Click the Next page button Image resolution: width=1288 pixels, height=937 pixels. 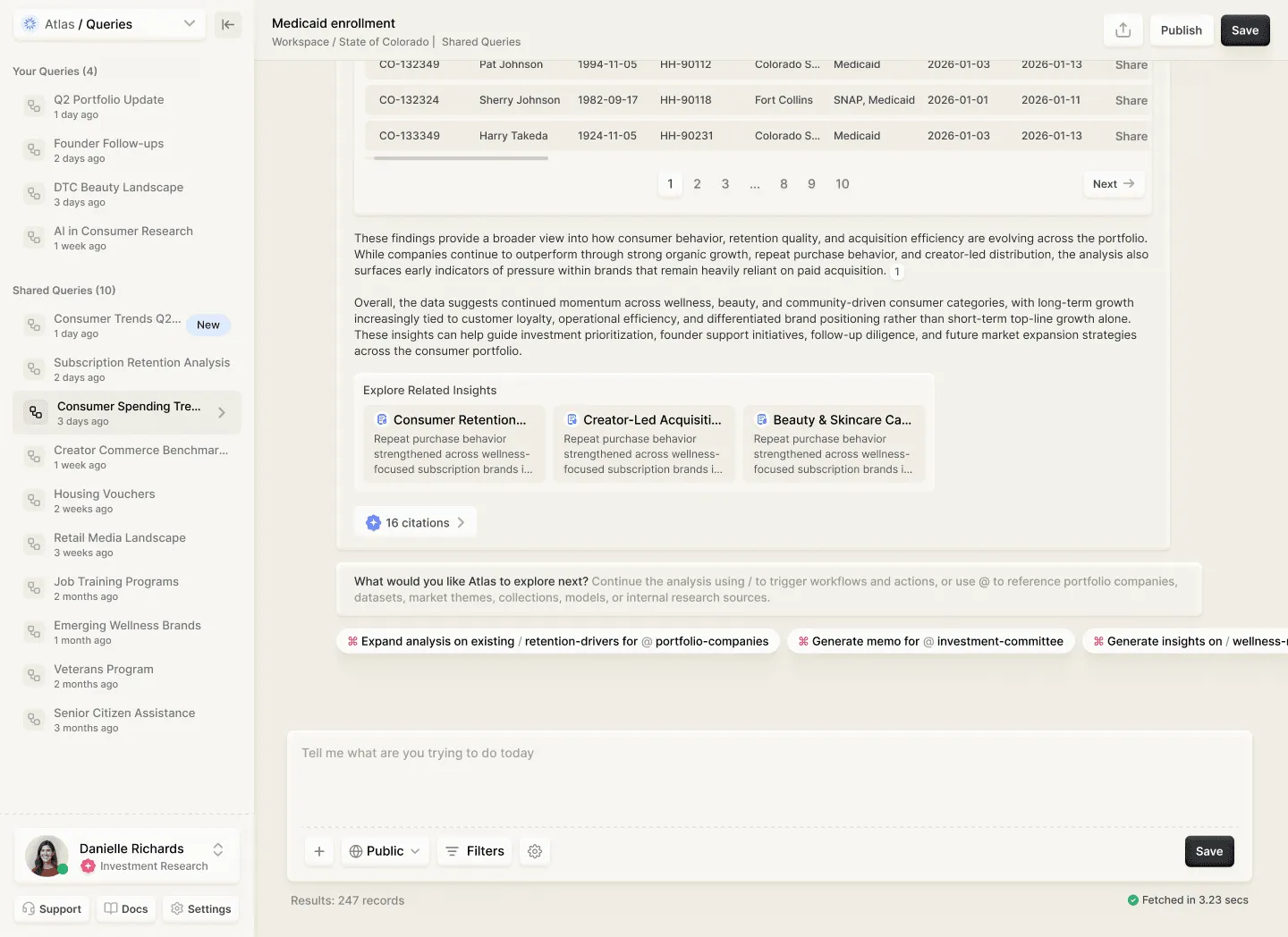(x=1114, y=184)
